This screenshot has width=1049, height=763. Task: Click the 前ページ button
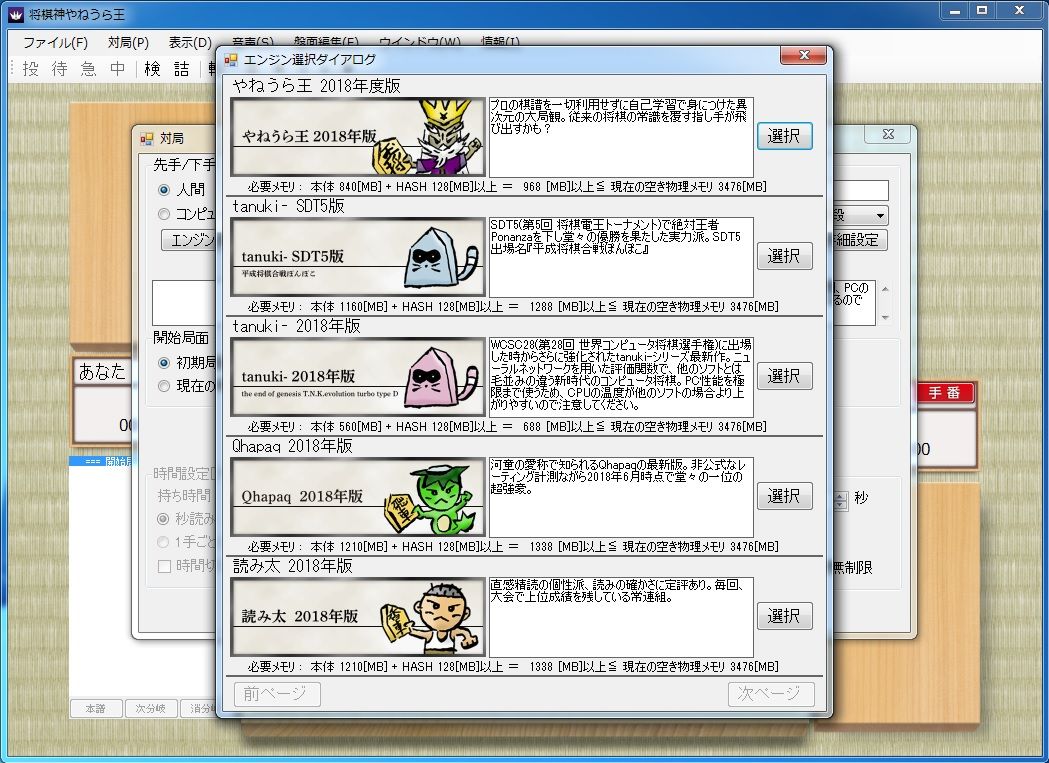[x=277, y=694]
